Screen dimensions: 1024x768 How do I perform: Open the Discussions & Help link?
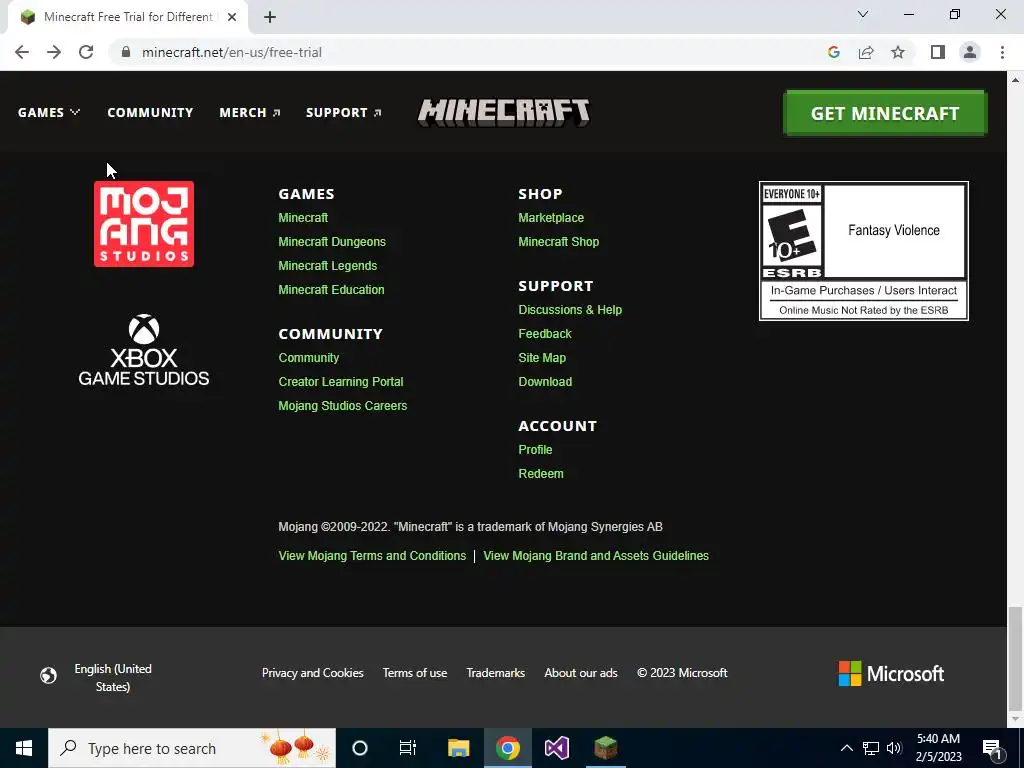pos(570,310)
